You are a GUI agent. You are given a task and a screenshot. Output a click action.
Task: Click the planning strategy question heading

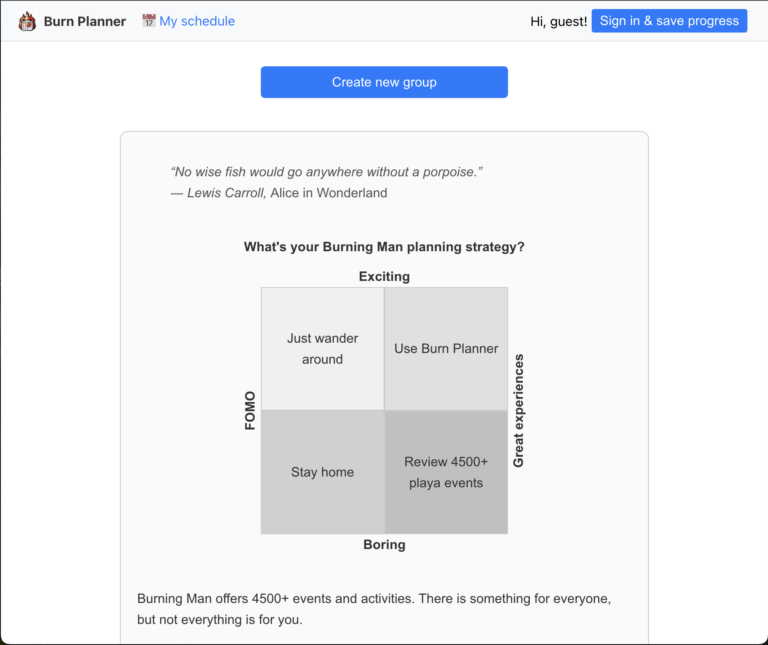pos(384,247)
